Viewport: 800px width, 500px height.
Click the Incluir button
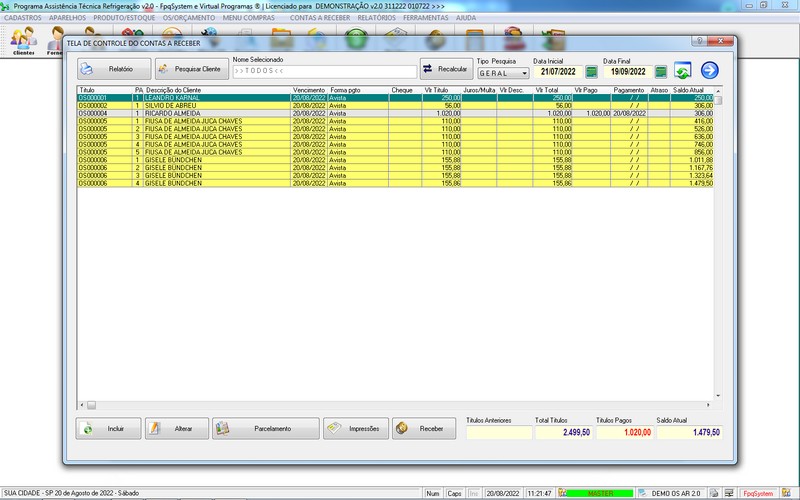pyautogui.click(x=108, y=429)
